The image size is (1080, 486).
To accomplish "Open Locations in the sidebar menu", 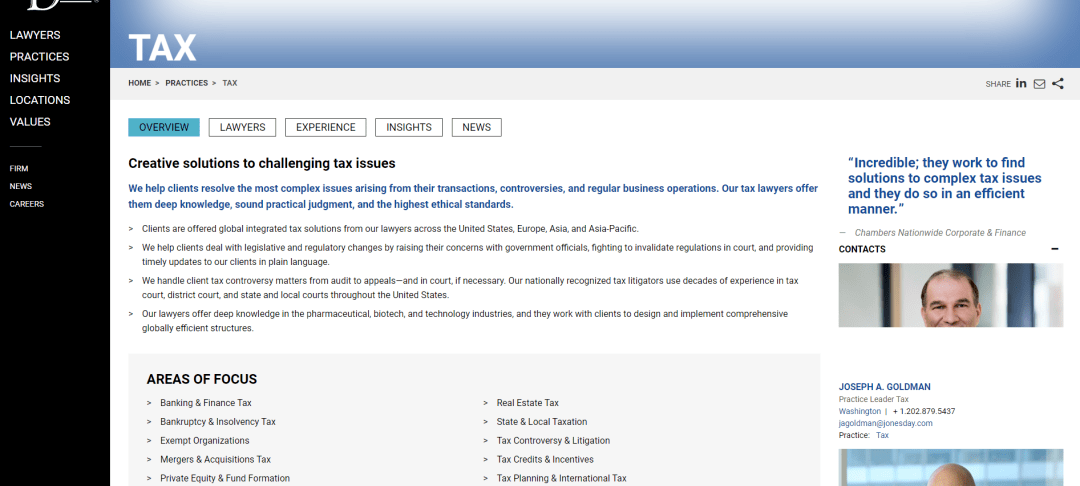I will click(x=40, y=100).
